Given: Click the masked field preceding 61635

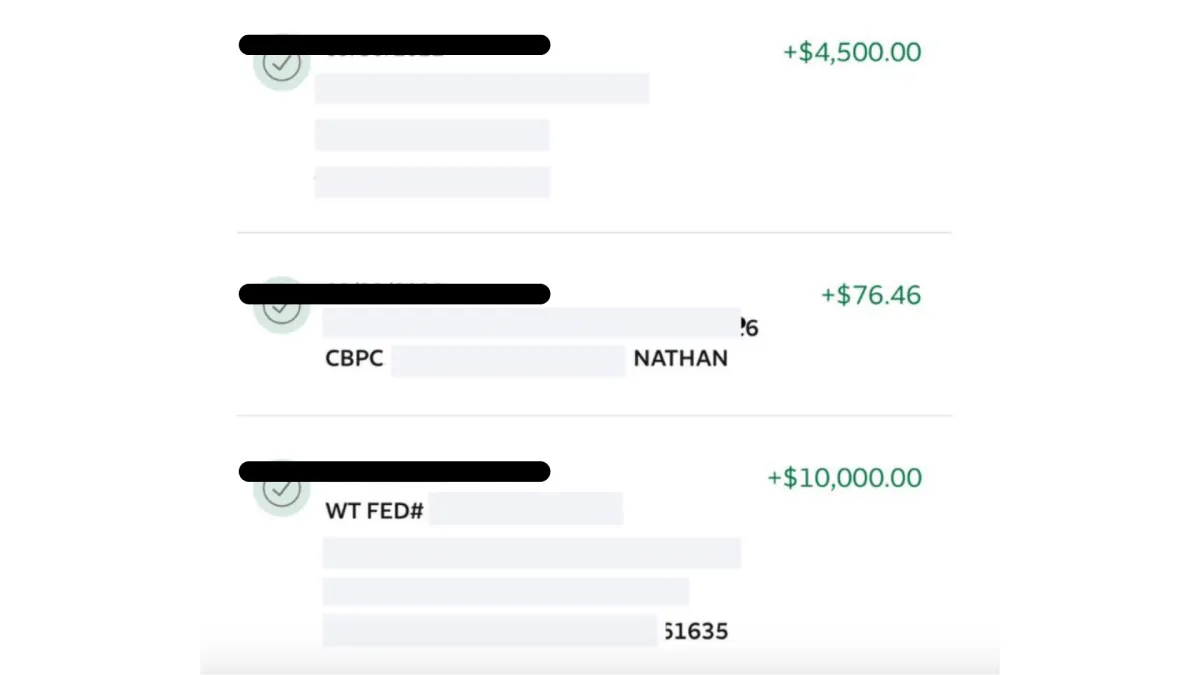Looking at the screenshot, I should [x=490, y=631].
